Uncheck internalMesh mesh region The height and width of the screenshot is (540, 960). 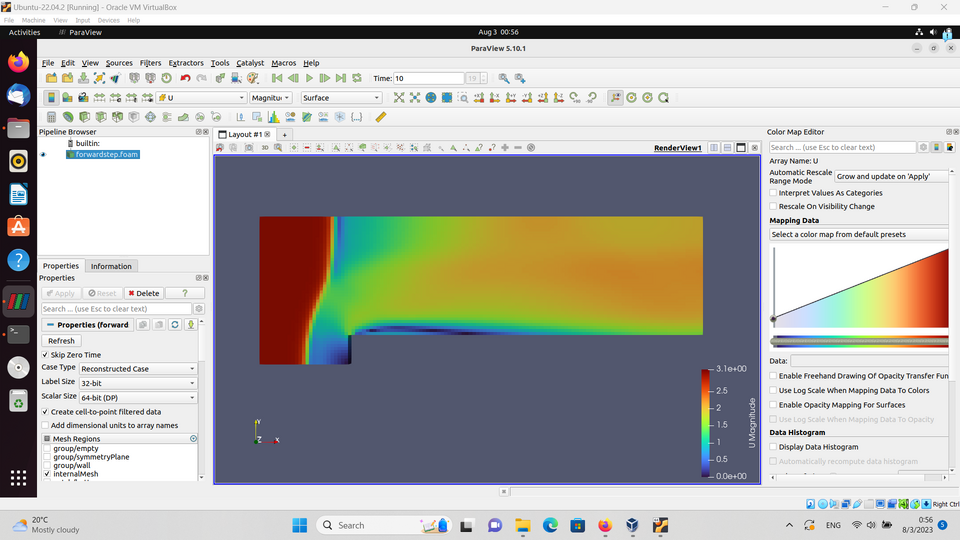pos(47,474)
